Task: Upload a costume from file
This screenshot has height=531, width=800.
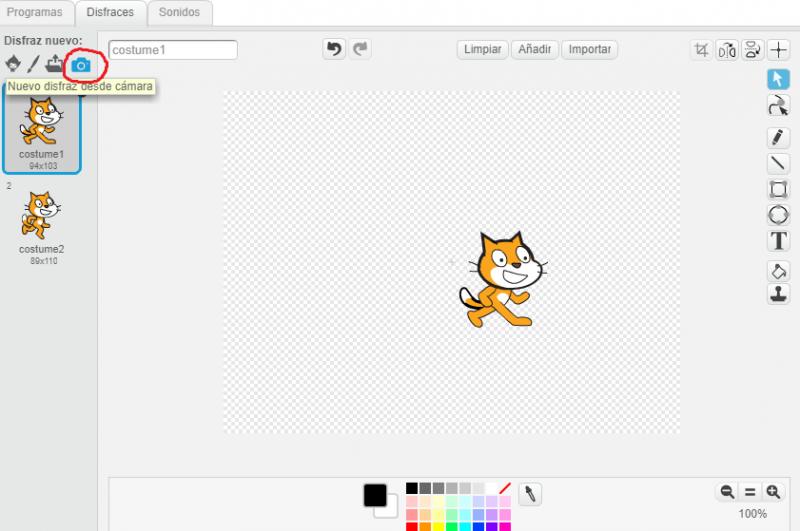Action: (54, 64)
